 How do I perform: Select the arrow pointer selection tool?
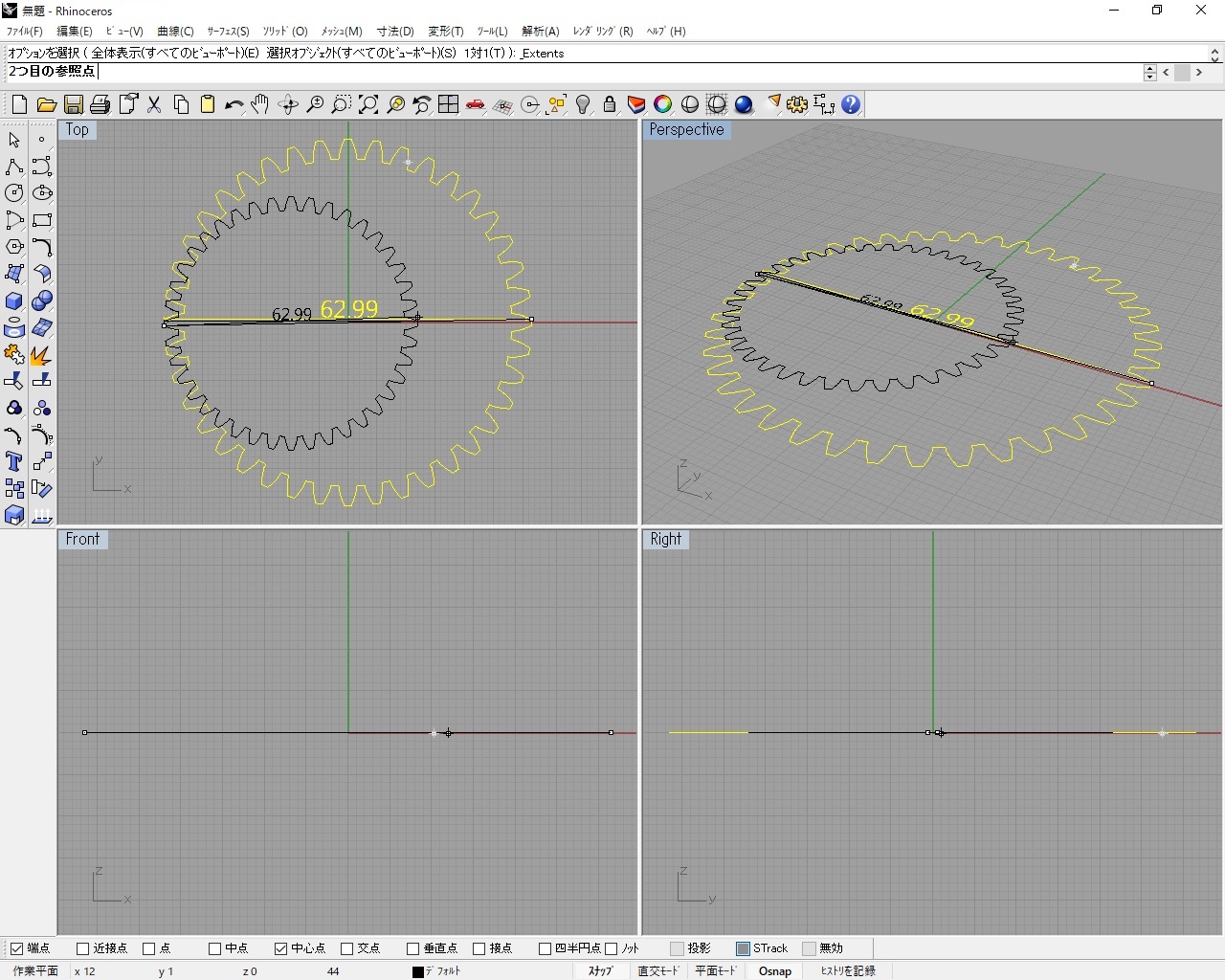click(x=14, y=140)
